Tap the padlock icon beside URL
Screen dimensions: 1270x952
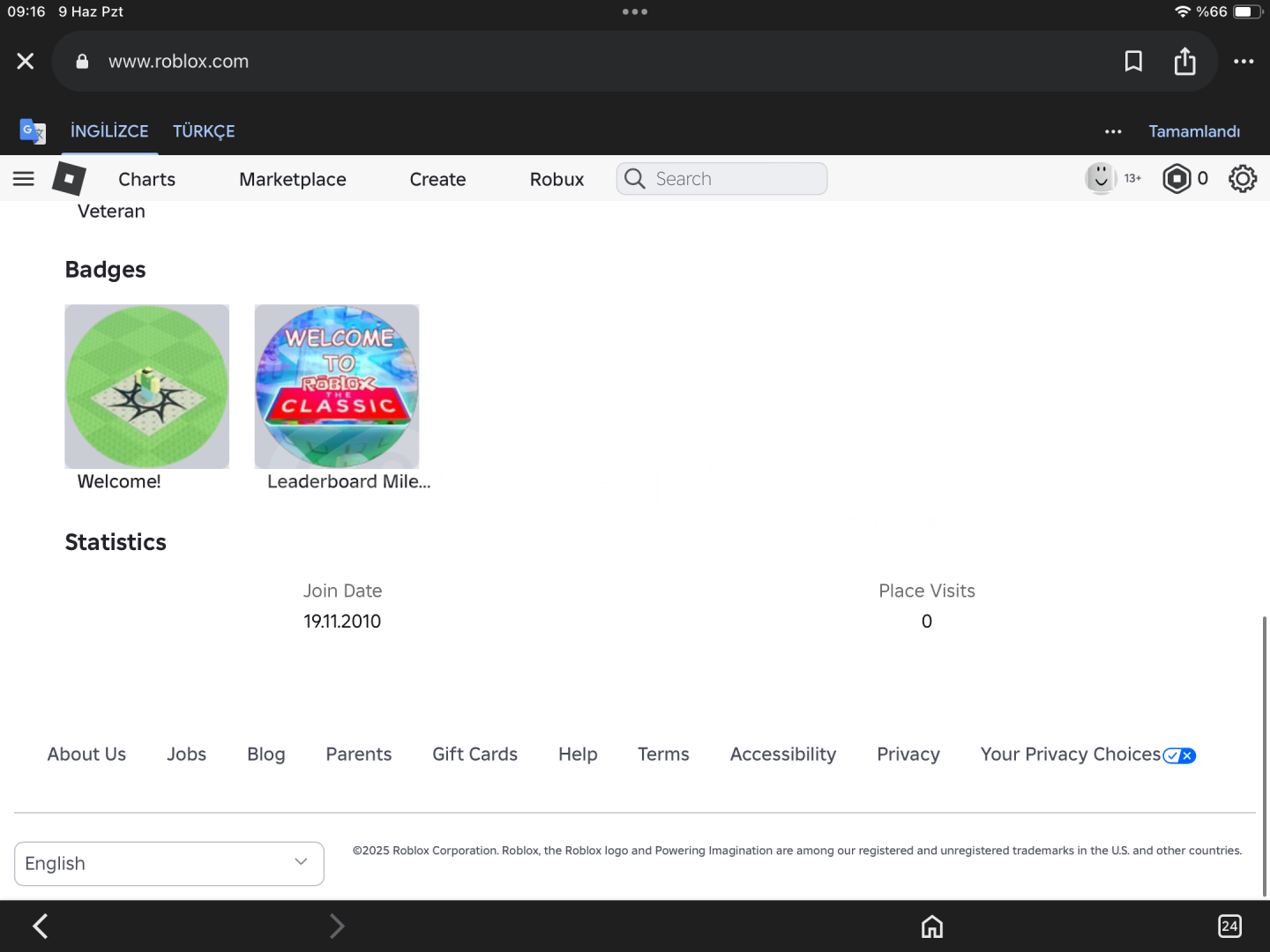pos(82,61)
